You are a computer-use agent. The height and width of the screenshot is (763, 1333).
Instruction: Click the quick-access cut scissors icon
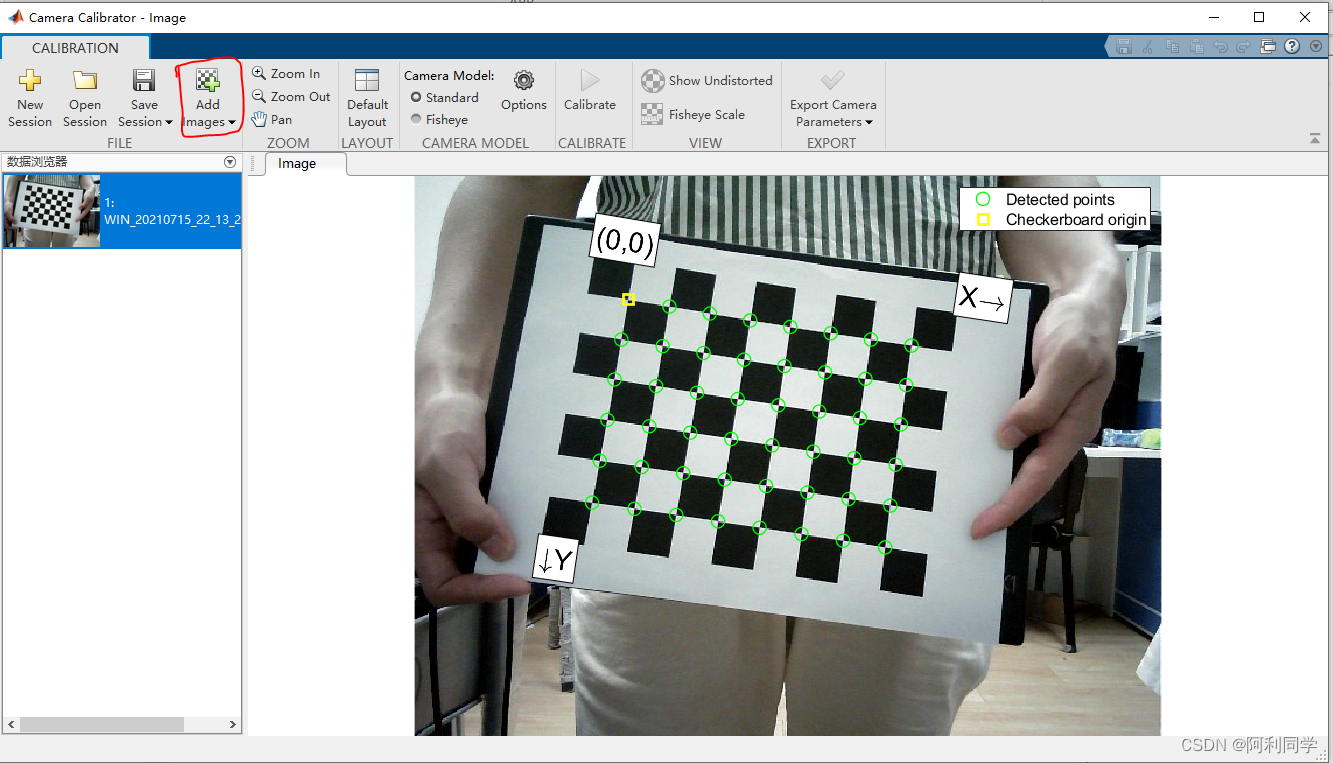[x=1148, y=46]
